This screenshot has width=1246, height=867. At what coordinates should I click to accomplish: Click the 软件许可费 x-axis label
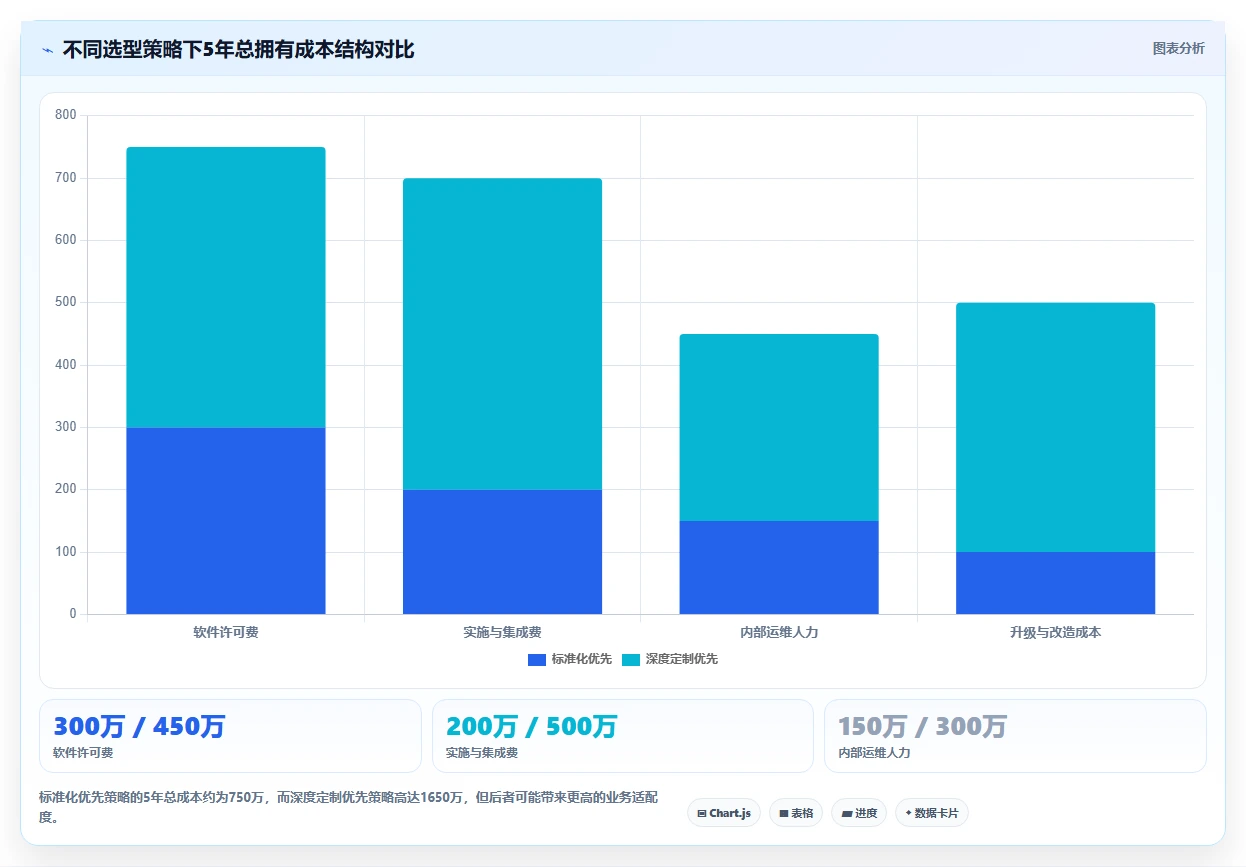tap(226, 633)
